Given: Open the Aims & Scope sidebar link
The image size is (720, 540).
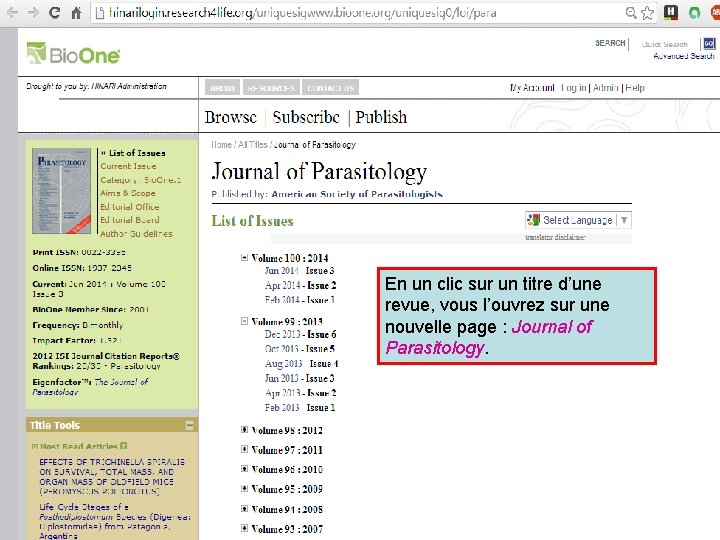Looking at the screenshot, I should 128,193.
